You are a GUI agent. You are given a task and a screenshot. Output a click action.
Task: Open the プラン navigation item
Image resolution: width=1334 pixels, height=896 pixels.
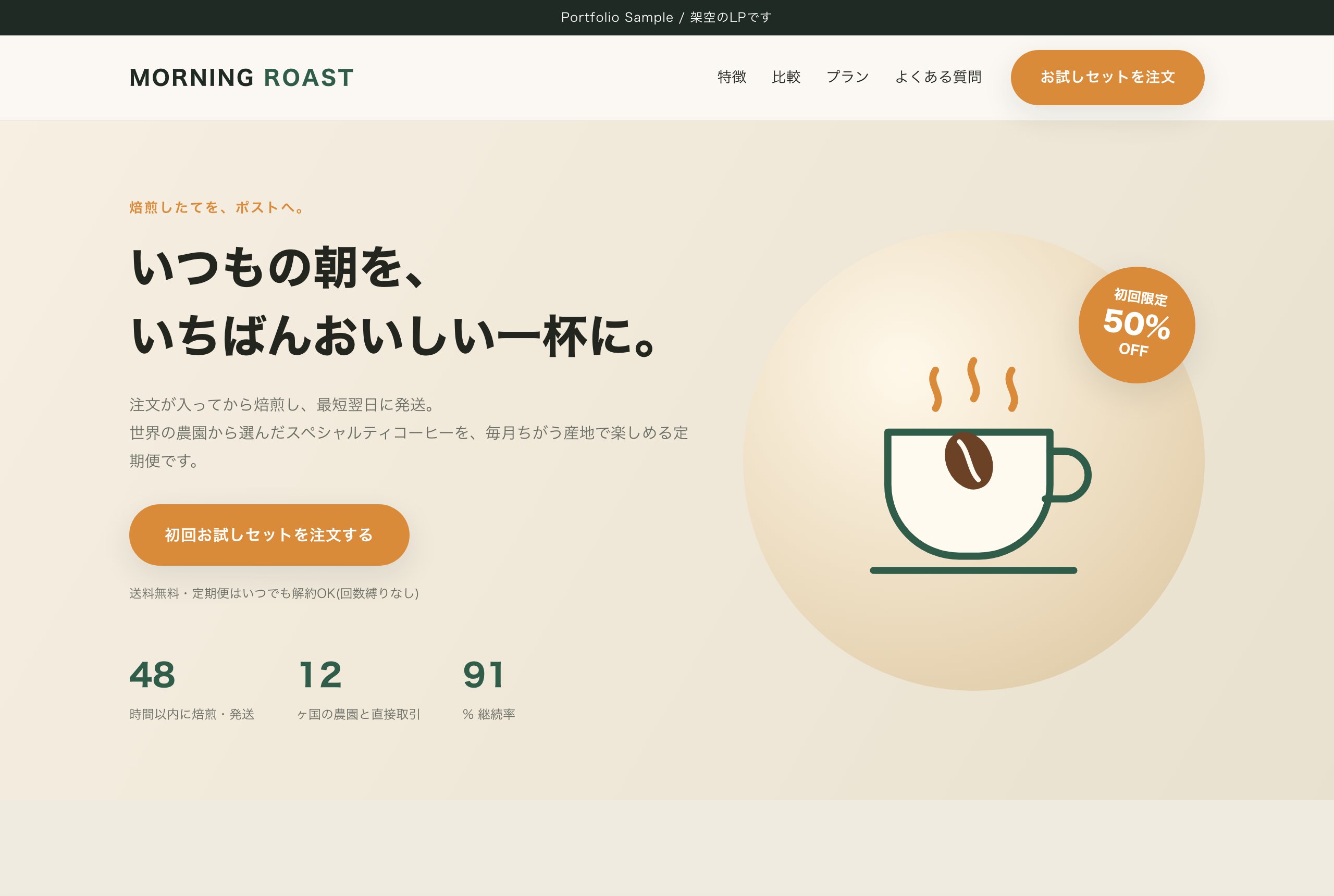pos(848,77)
